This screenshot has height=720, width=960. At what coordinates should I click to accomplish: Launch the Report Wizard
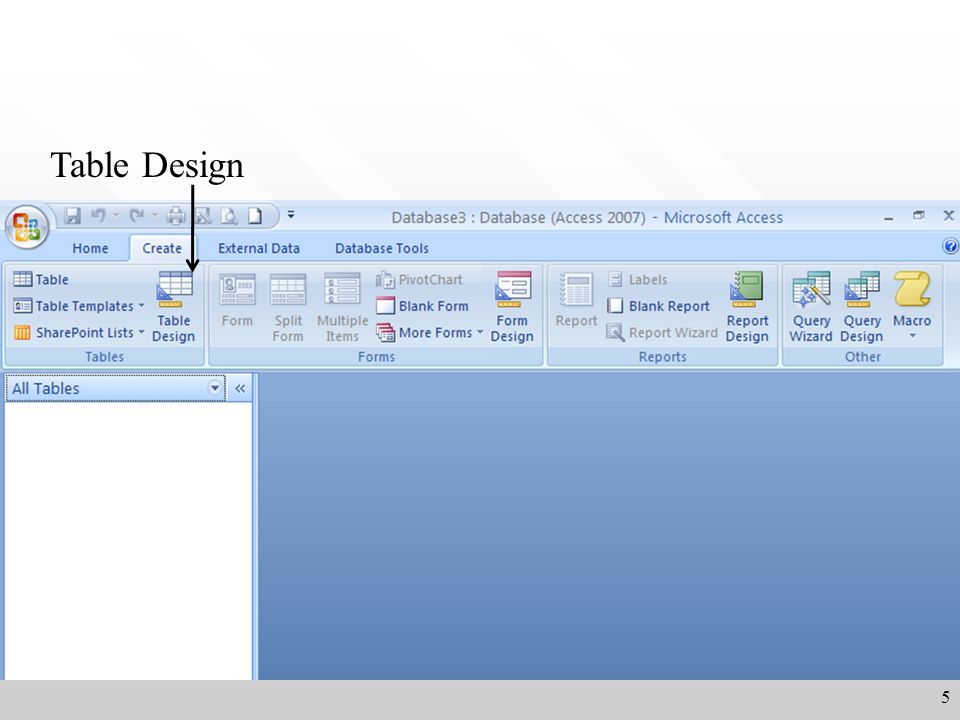(662, 332)
